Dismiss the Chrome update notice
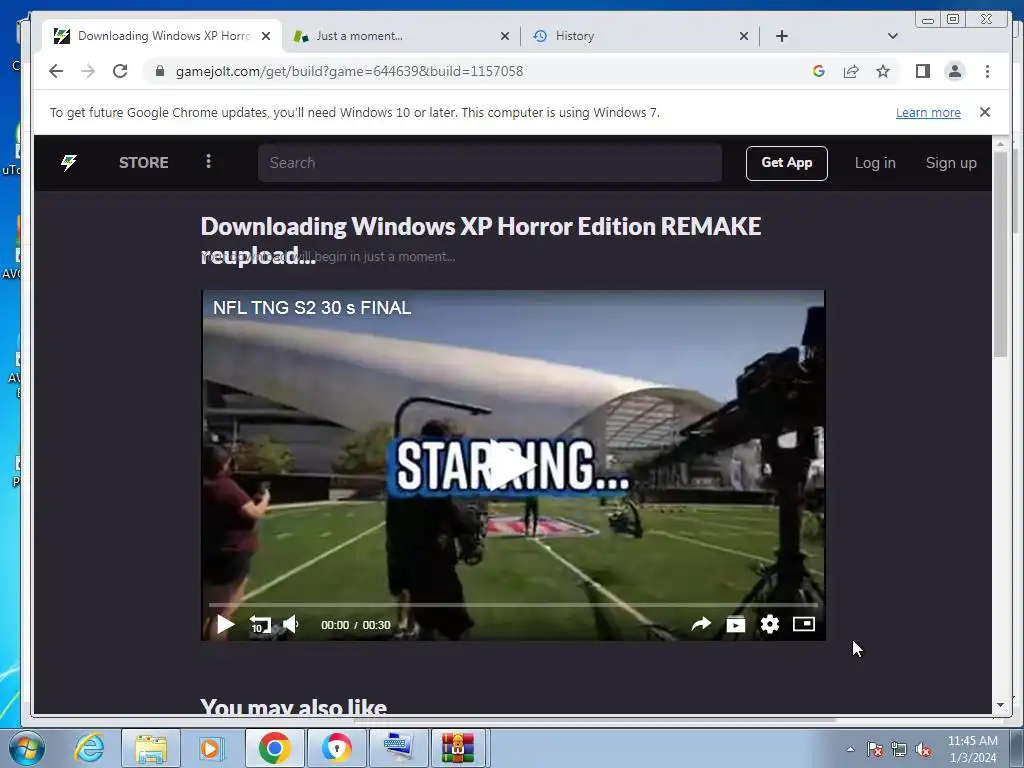This screenshot has height=768, width=1024. [x=985, y=112]
